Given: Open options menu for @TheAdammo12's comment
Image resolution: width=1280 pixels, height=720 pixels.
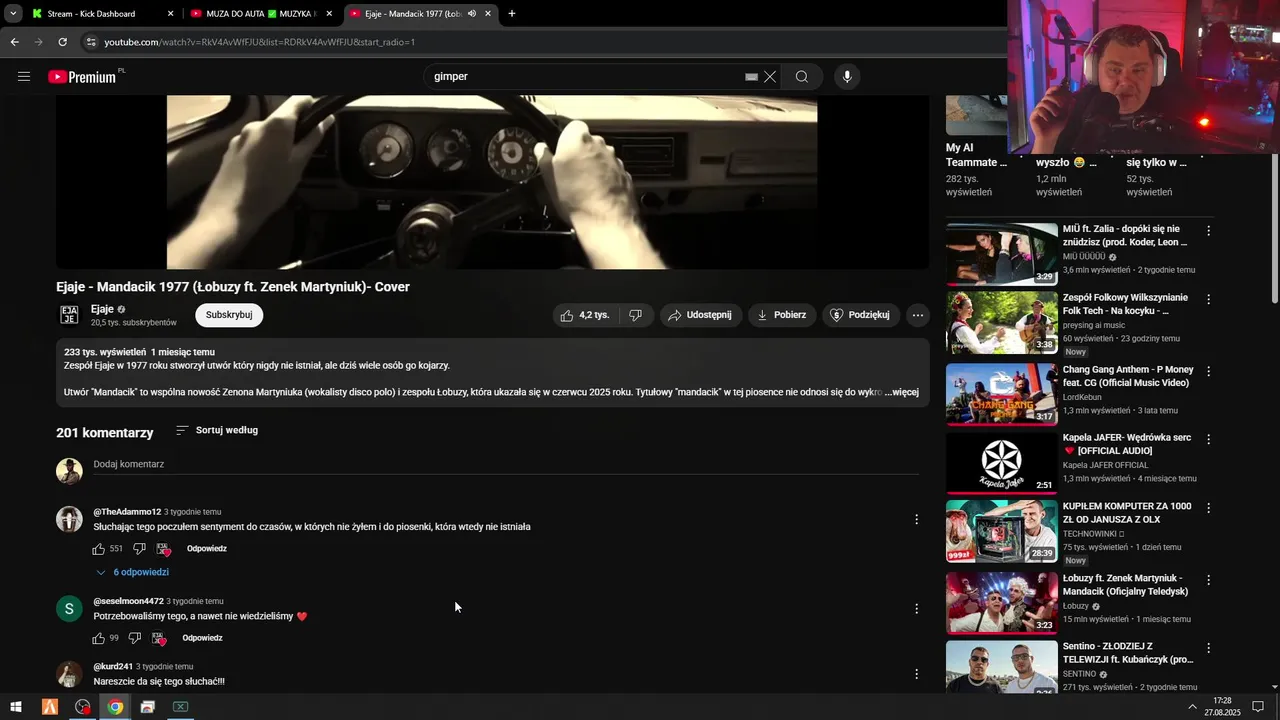Looking at the screenshot, I should click(x=916, y=519).
